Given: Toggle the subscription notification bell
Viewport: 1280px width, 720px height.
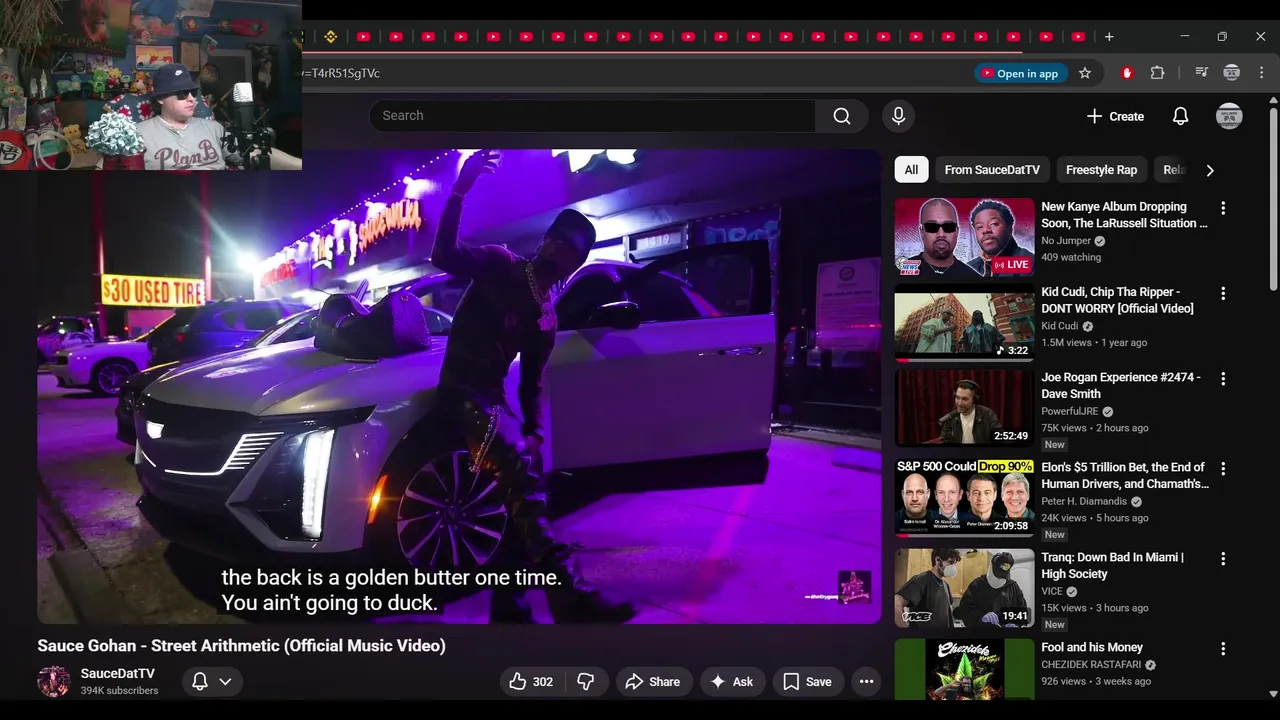Looking at the screenshot, I should (200, 681).
